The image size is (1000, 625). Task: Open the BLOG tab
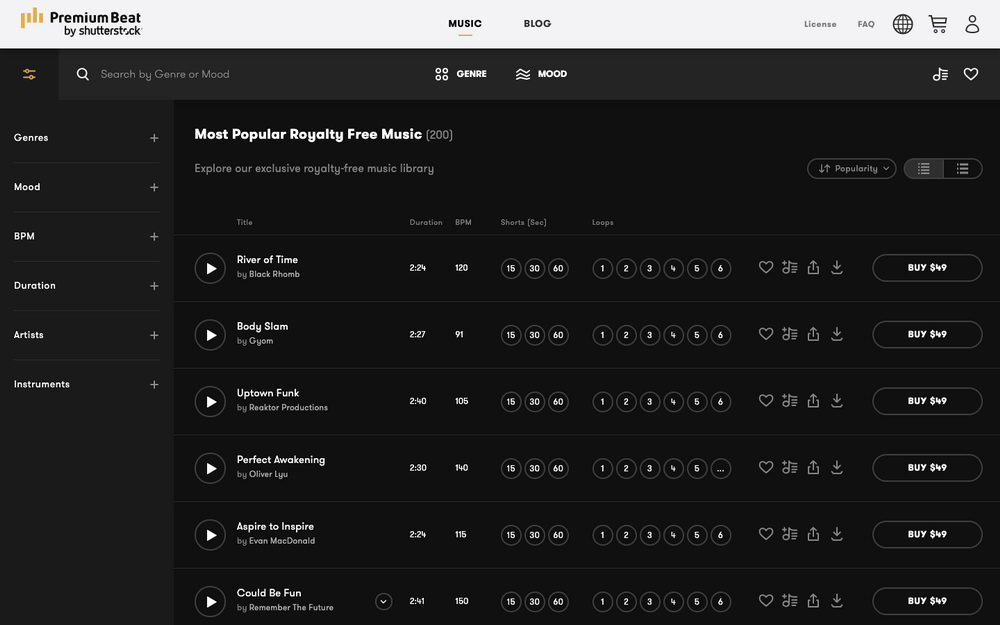coord(537,24)
